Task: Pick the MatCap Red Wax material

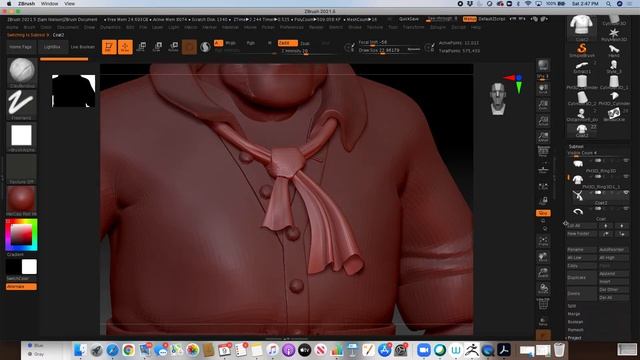Action: [x=21, y=201]
